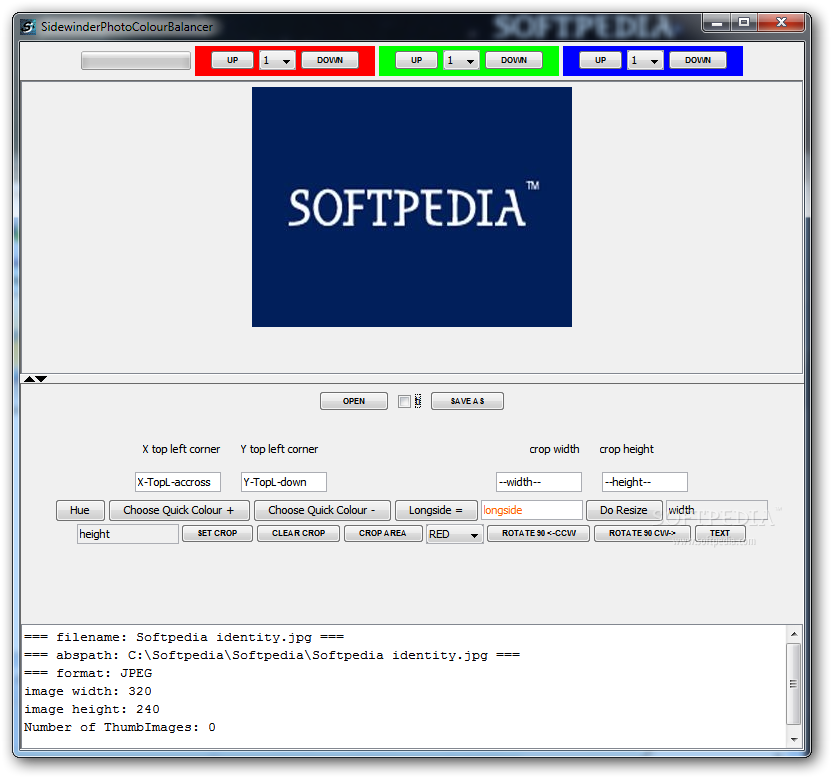Click 'Number of ThumbImages: 0' log line
Viewport: 832px width, 778px height.
pos(120,727)
